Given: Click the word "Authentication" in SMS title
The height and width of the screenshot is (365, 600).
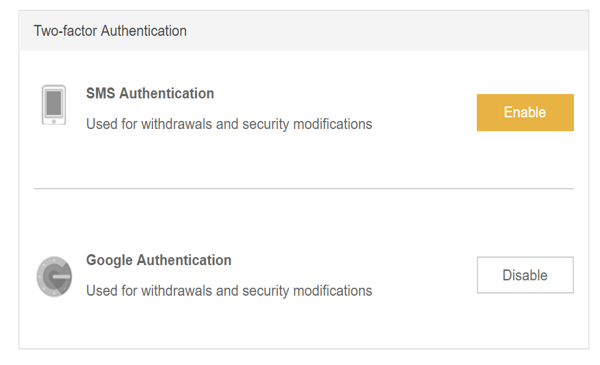Looking at the screenshot, I should coord(166,93).
